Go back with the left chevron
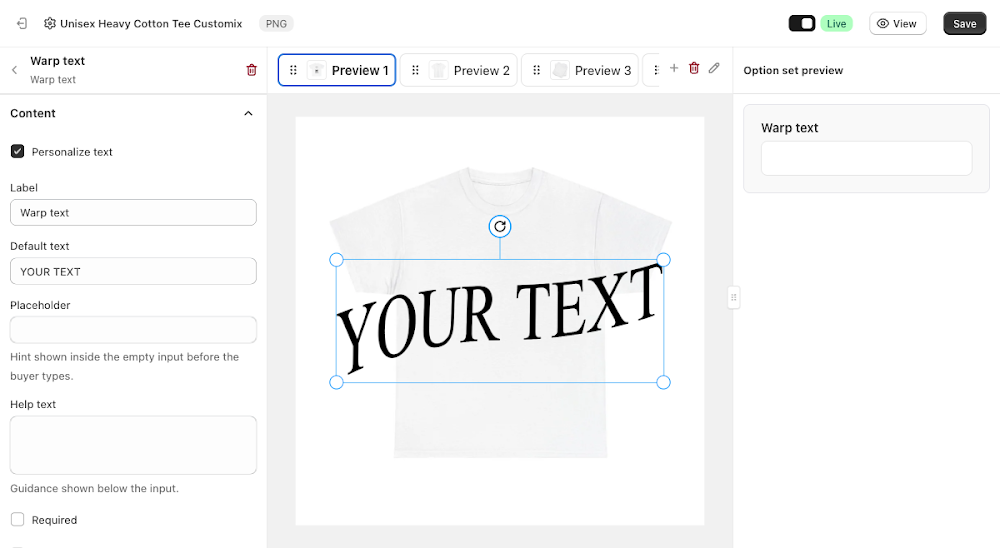Viewport: 1000px width, 548px height. 15,70
